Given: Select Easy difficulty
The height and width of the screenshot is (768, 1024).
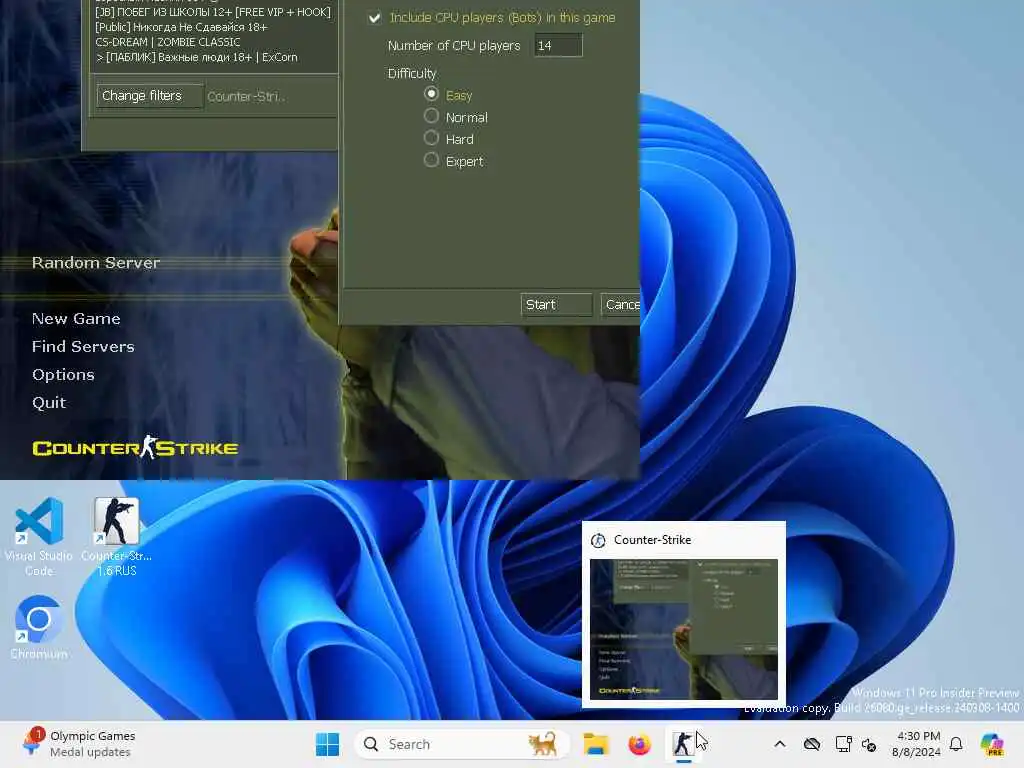Looking at the screenshot, I should pos(431,94).
